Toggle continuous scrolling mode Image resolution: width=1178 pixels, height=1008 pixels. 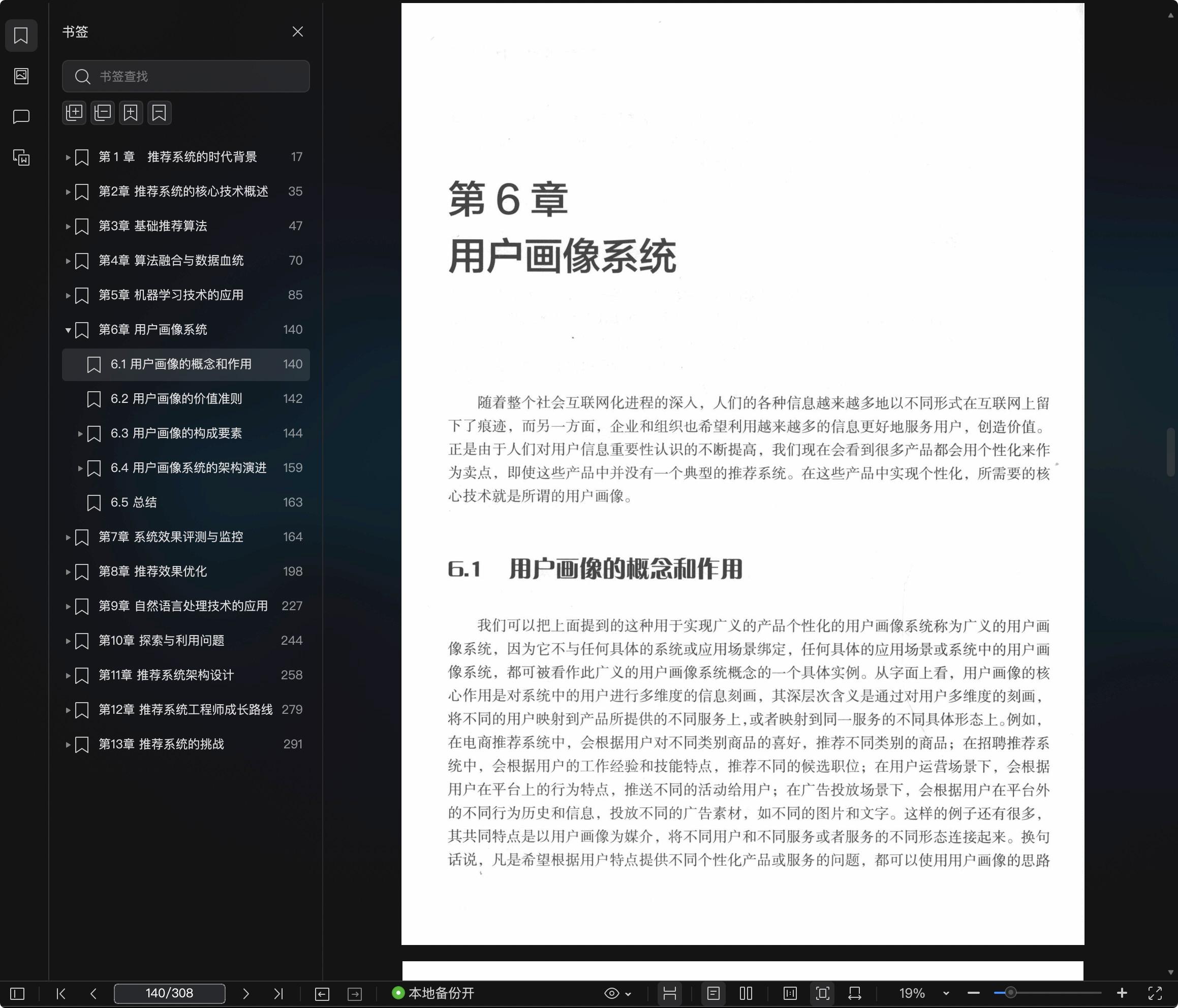point(670,993)
